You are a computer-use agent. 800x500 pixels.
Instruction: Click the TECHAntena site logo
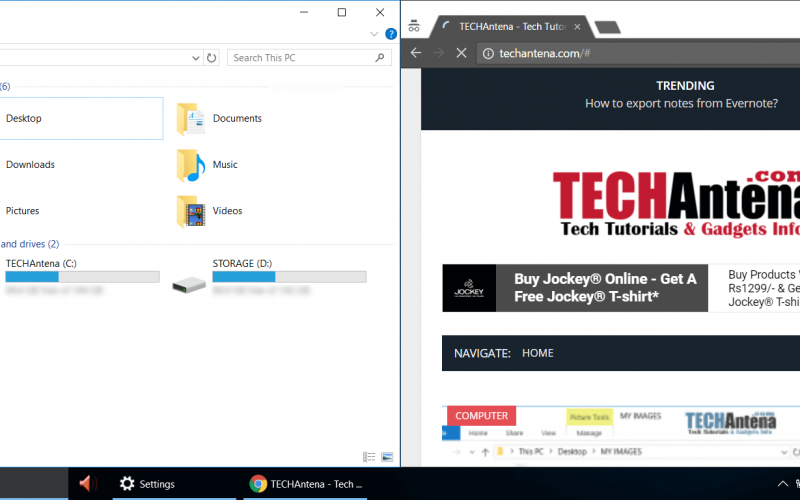pyautogui.click(x=676, y=203)
